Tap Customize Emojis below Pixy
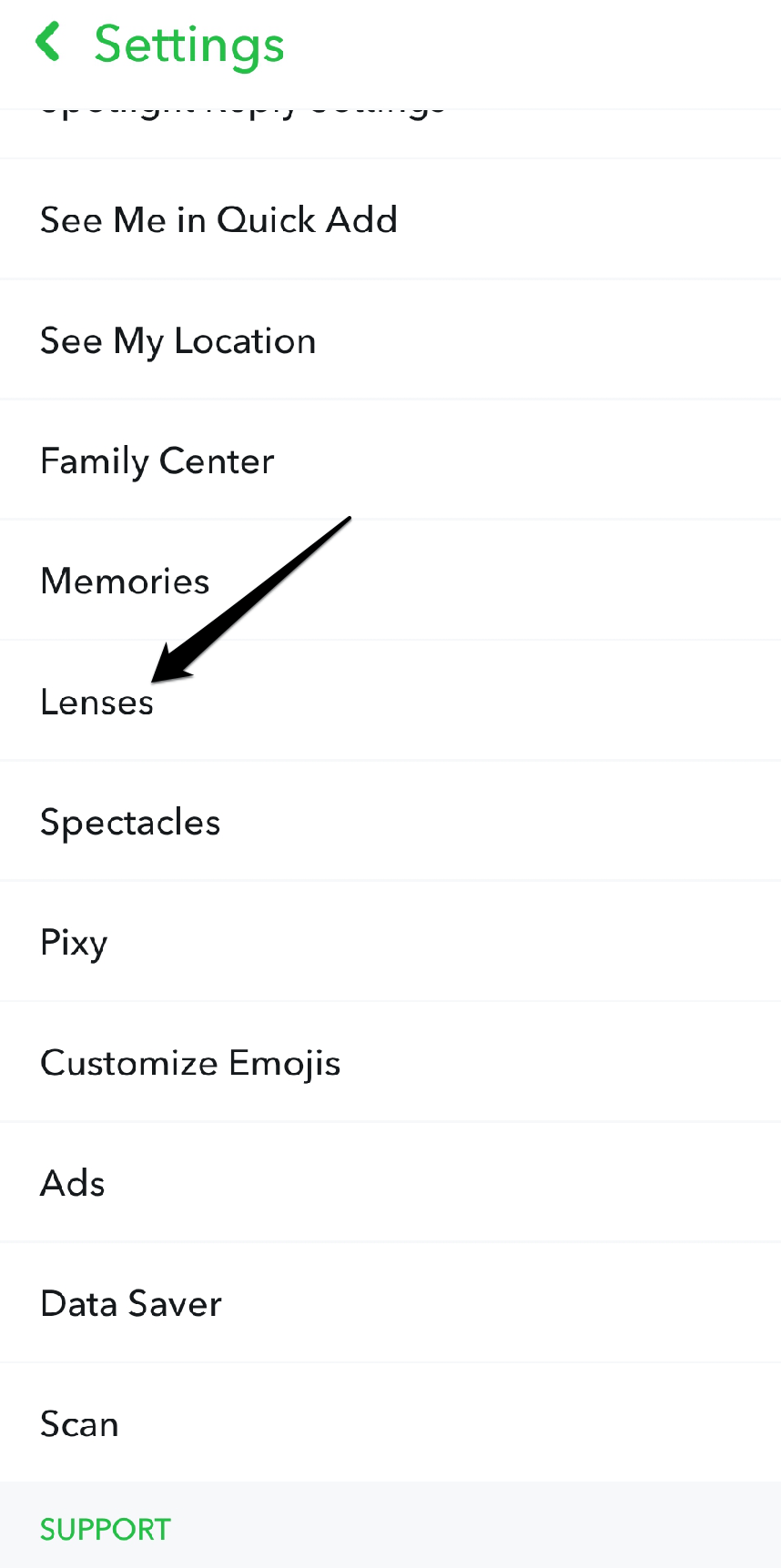Viewport: 781px width, 1568px height. [190, 1061]
